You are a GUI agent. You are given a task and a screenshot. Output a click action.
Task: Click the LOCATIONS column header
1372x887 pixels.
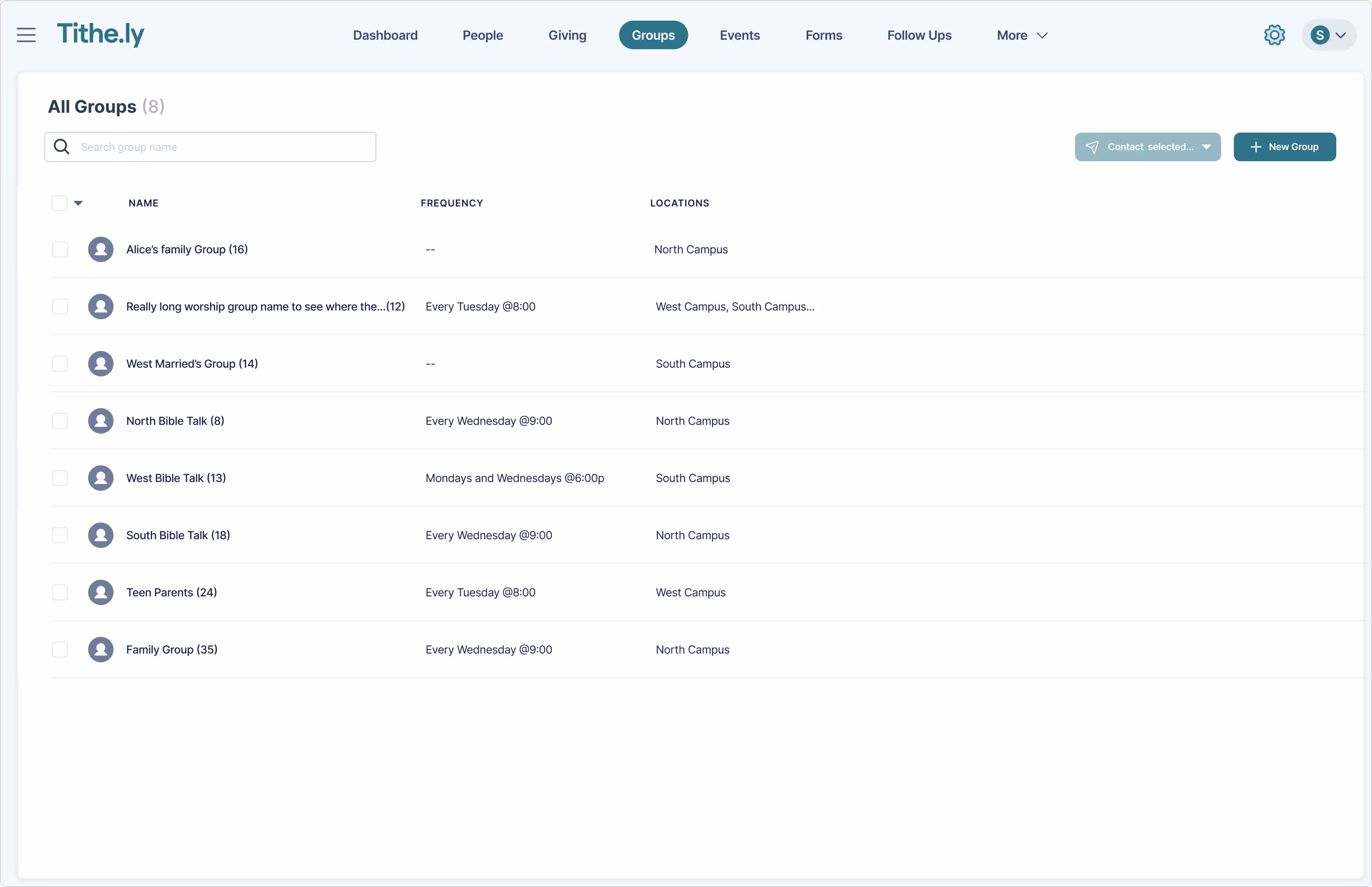(x=679, y=203)
